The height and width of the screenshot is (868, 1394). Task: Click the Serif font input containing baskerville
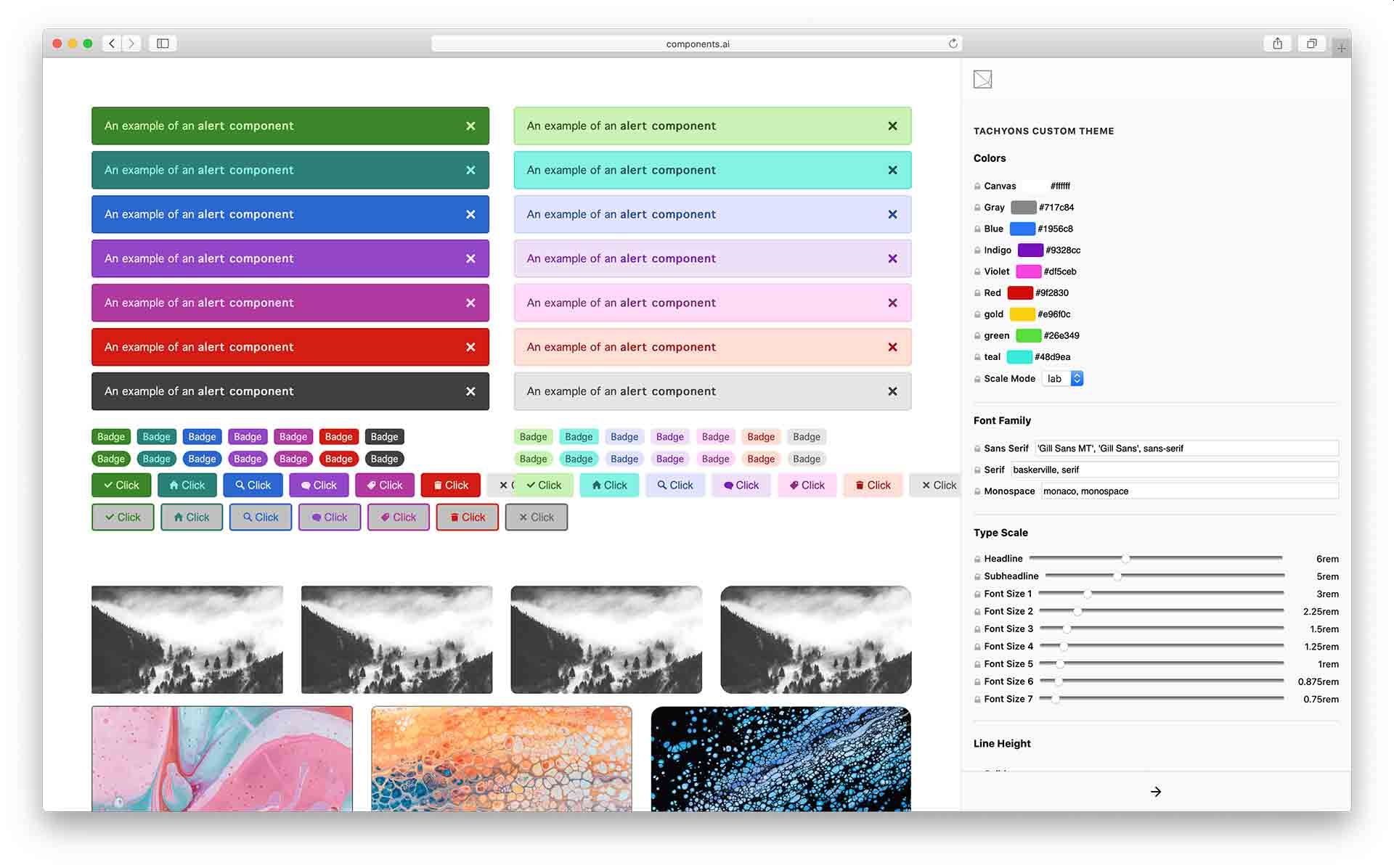(x=1173, y=470)
